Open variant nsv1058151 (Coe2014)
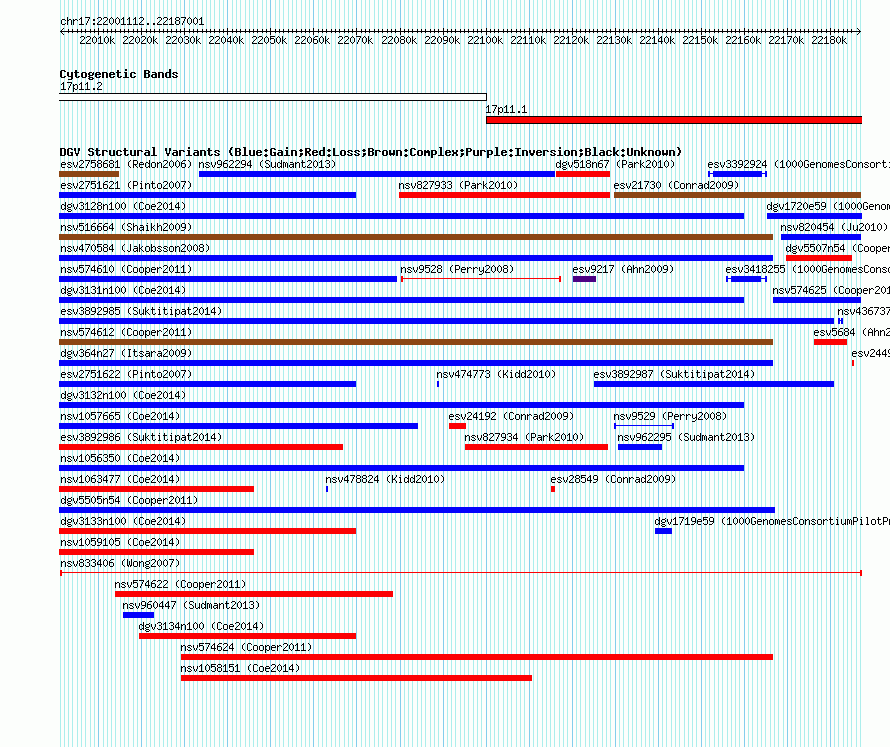 (240, 669)
